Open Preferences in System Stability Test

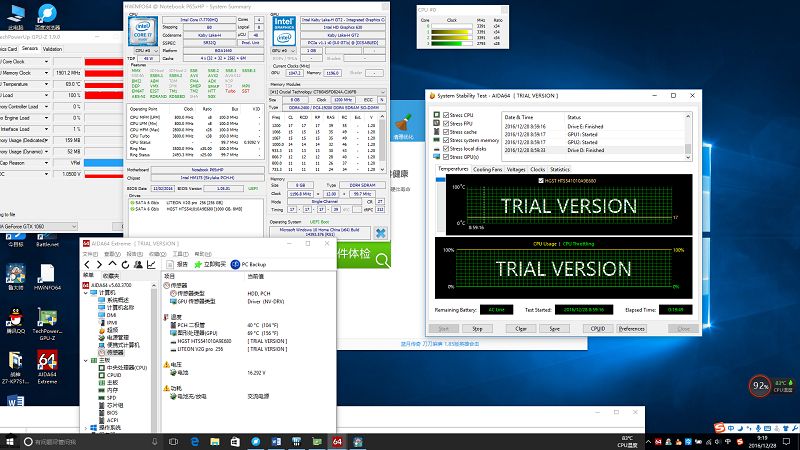pyautogui.click(x=632, y=329)
